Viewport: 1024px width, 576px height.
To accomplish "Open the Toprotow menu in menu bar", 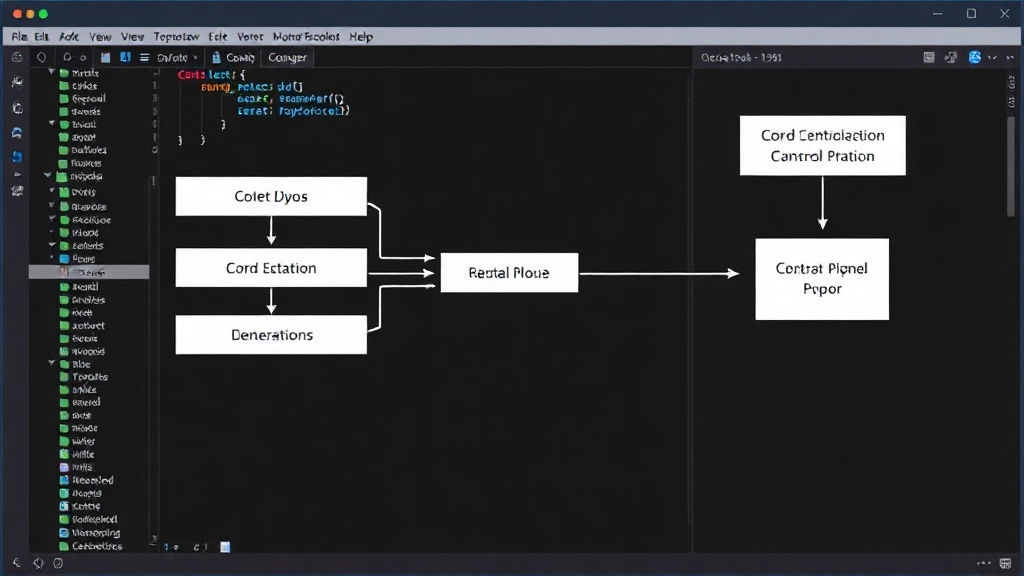I will (176, 37).
